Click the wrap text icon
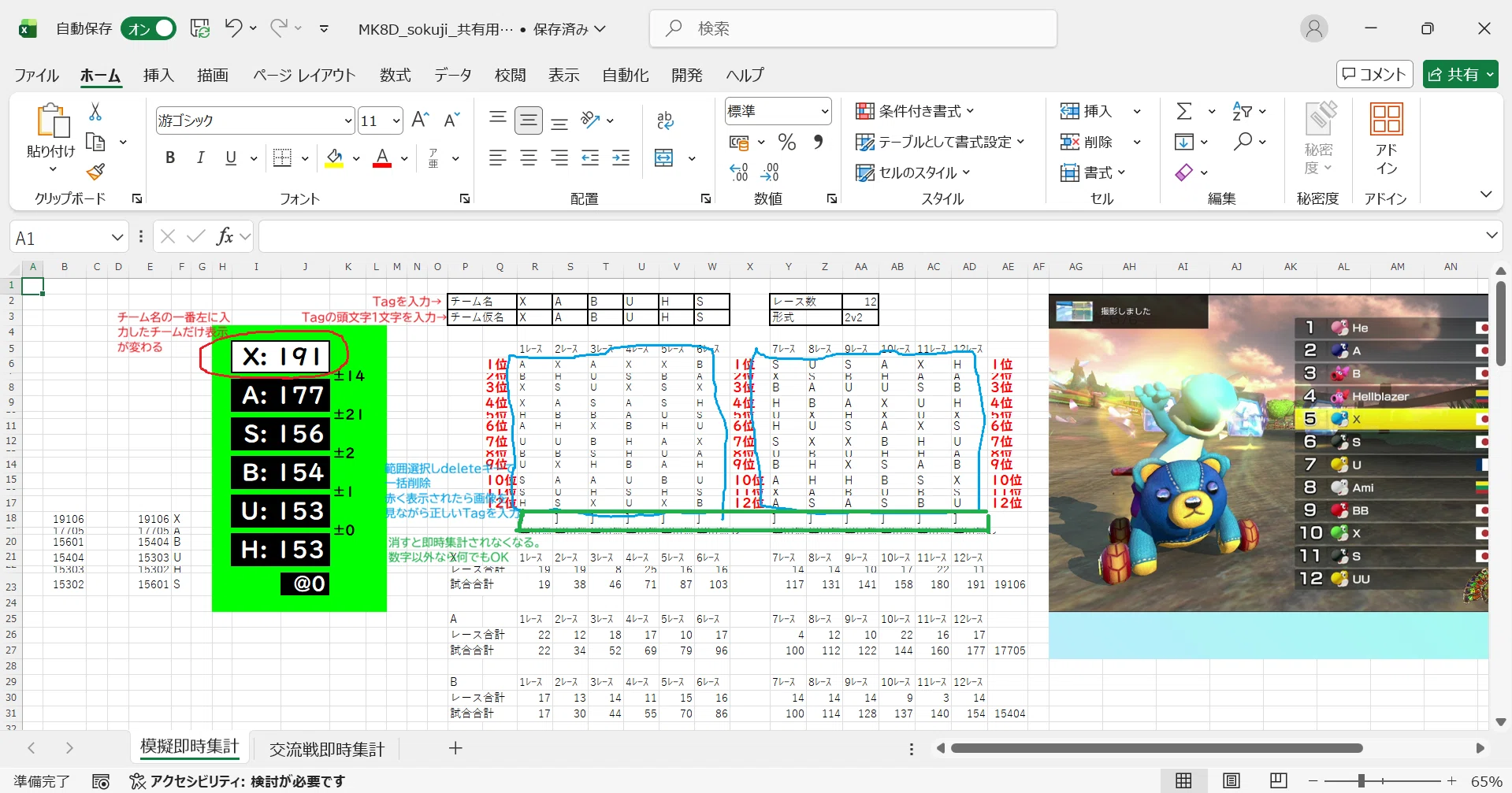1512x793 pixels. (x=665, y=120)
